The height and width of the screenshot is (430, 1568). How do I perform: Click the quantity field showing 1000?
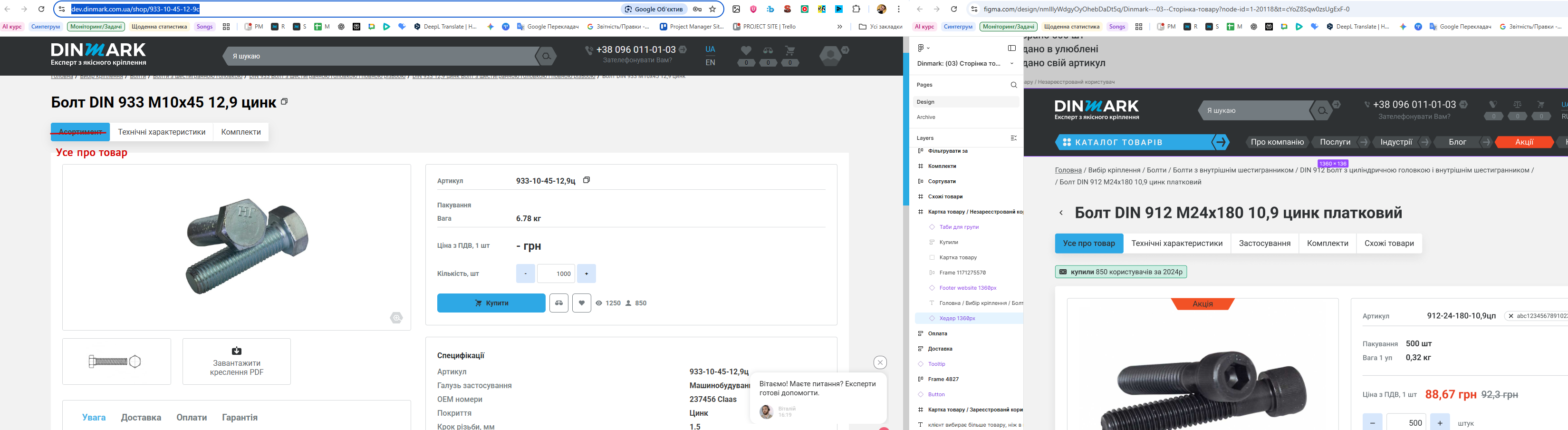click(x=557, y=274)
